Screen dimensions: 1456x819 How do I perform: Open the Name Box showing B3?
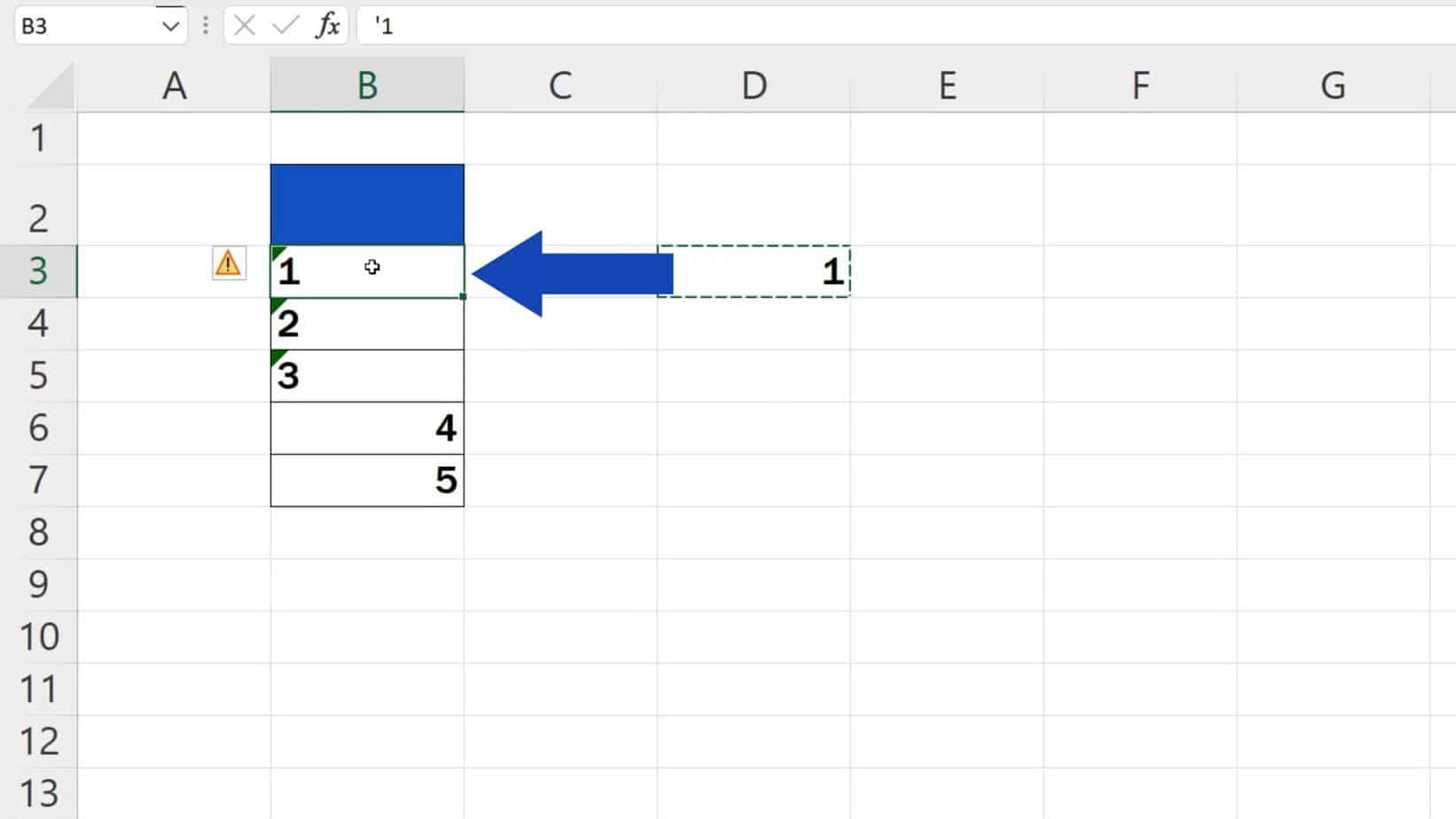(x=89, y=26)
